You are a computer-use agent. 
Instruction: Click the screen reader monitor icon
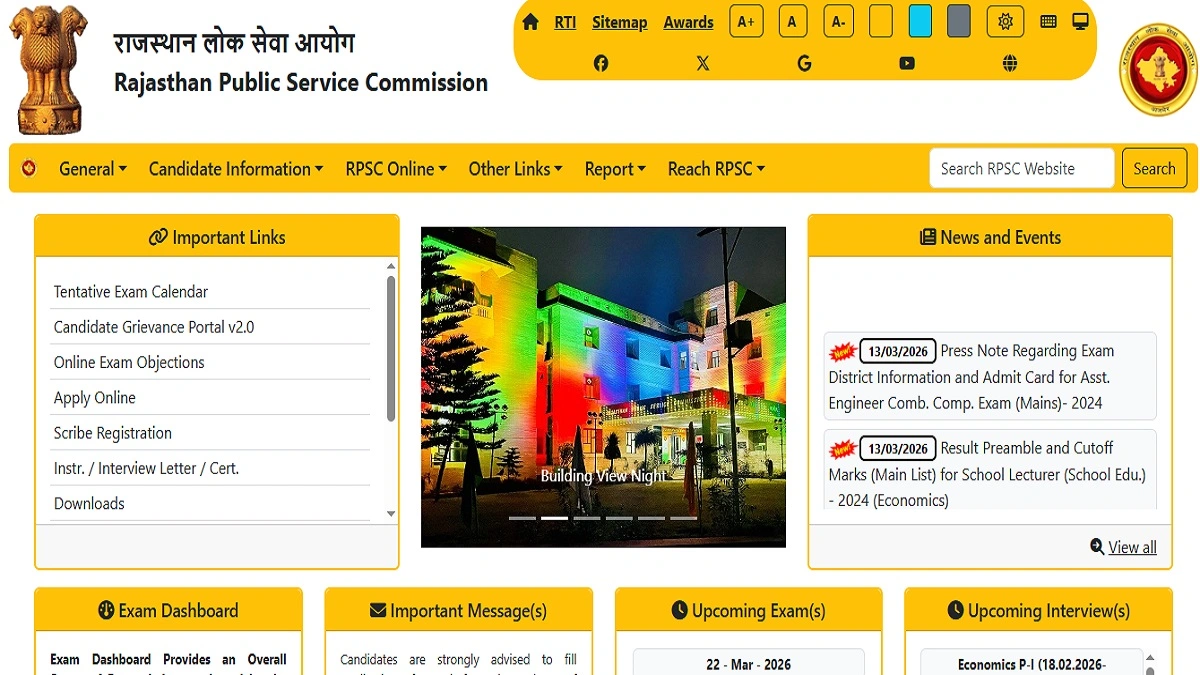pyautogui.click(x=1080, y=20)
